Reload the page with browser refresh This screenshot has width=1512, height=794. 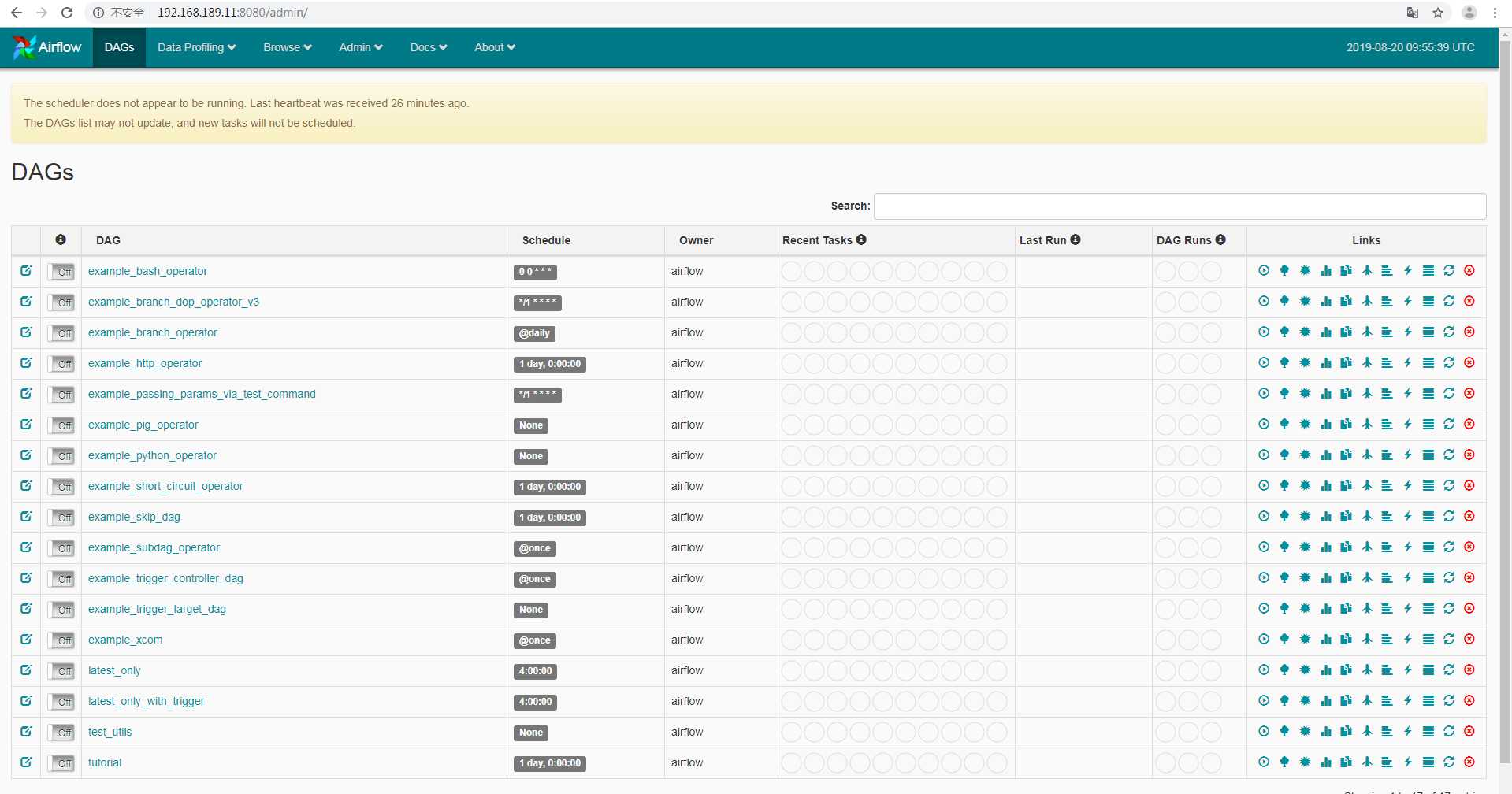(67, 13)
